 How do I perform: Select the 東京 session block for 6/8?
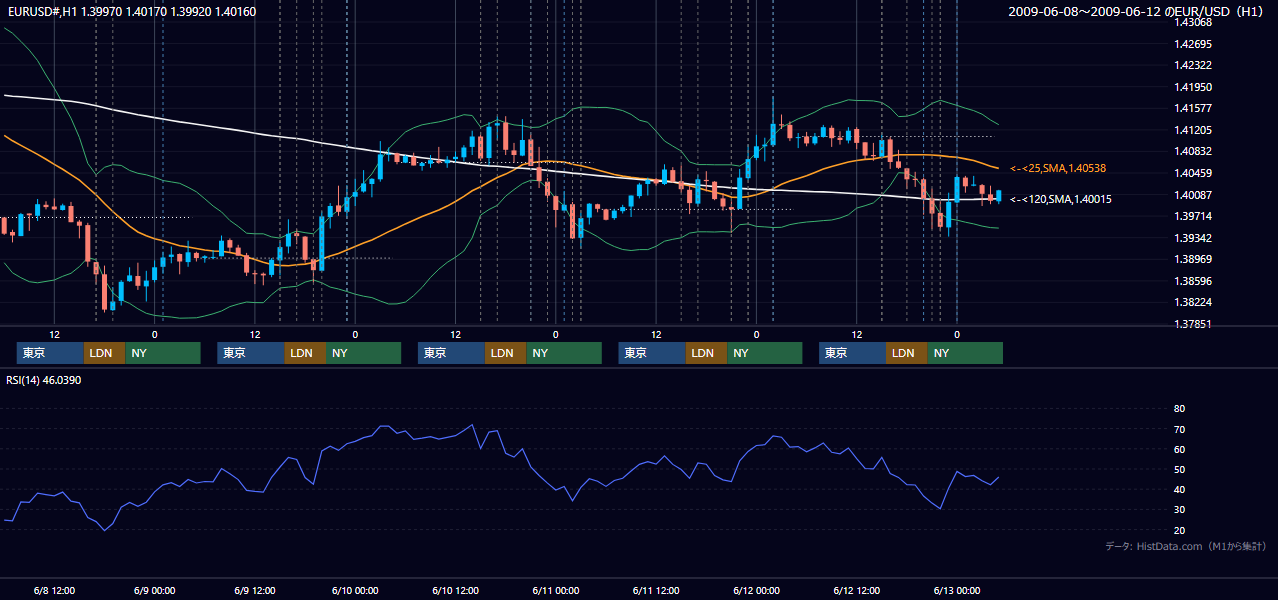coord(50,353)
